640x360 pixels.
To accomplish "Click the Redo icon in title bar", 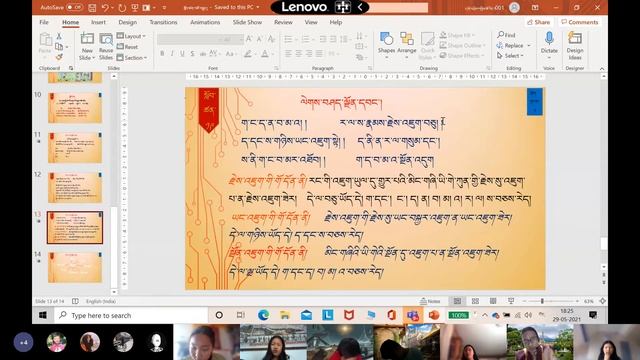I will click(x=122, y=7).
